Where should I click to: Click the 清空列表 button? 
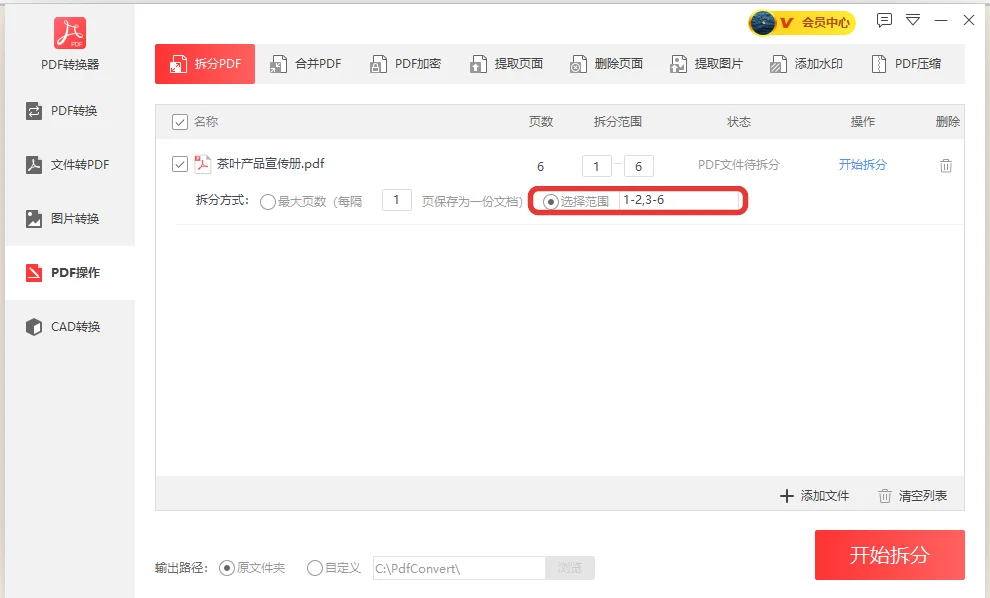[913, 496]
